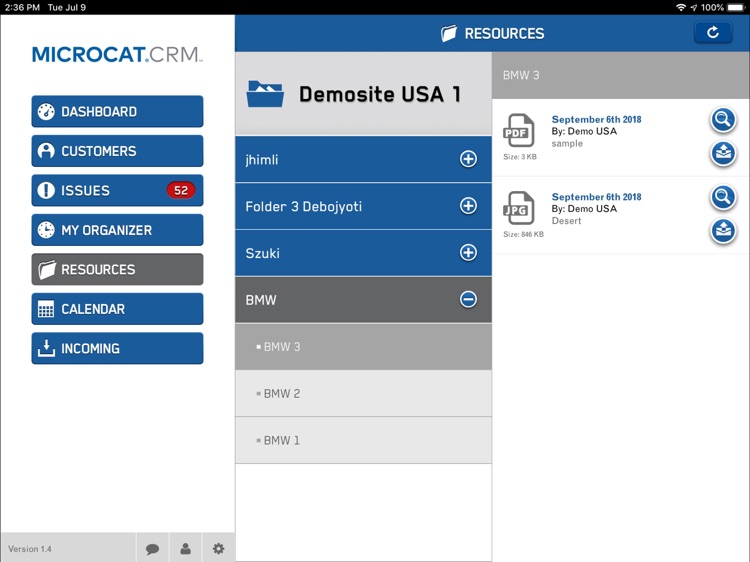Open the BMW 1 subfolder

click(x=364, y=441)
